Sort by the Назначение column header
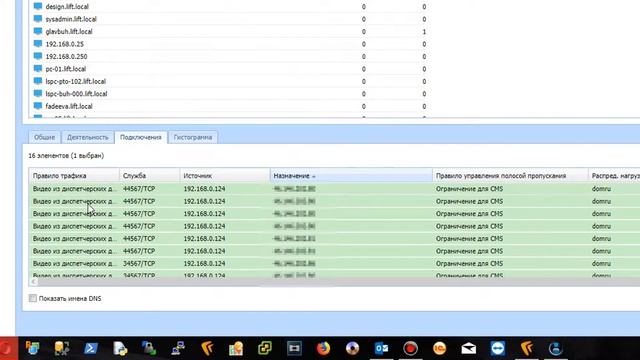 pyautogui.click(x=351, y=176)
